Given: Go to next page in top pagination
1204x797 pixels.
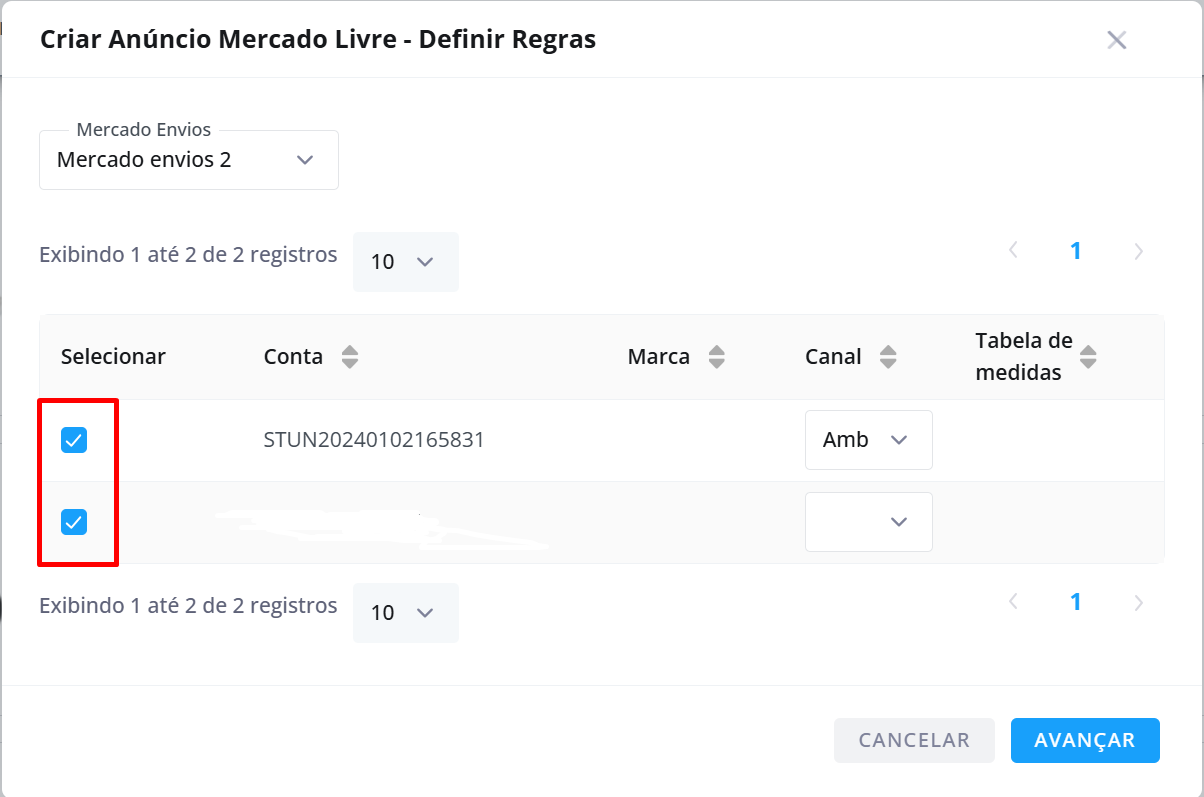Looking at the screenshot, I should coord(1138,251).
